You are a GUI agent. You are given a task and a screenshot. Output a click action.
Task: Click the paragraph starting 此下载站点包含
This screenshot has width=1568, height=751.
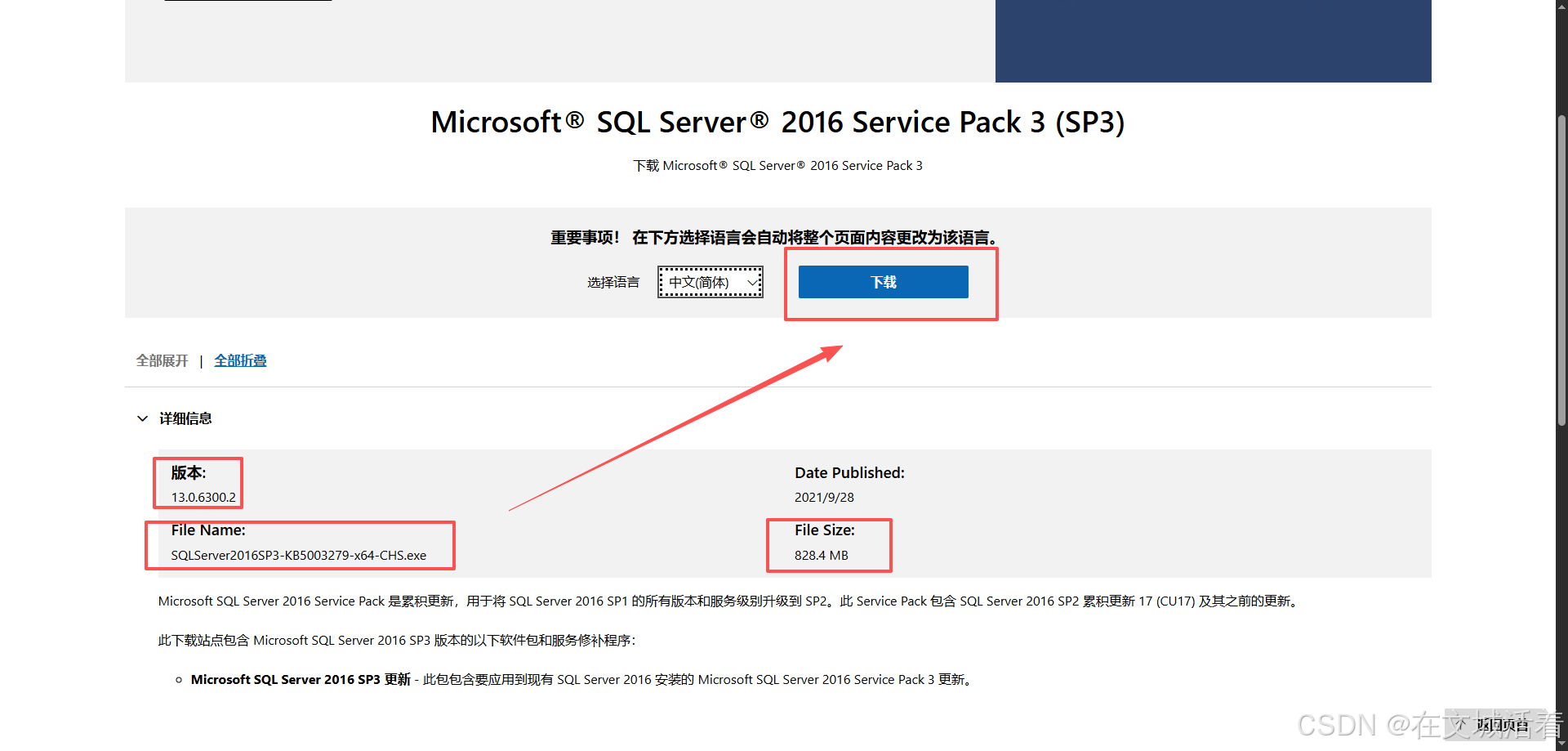tap(397, 640)
